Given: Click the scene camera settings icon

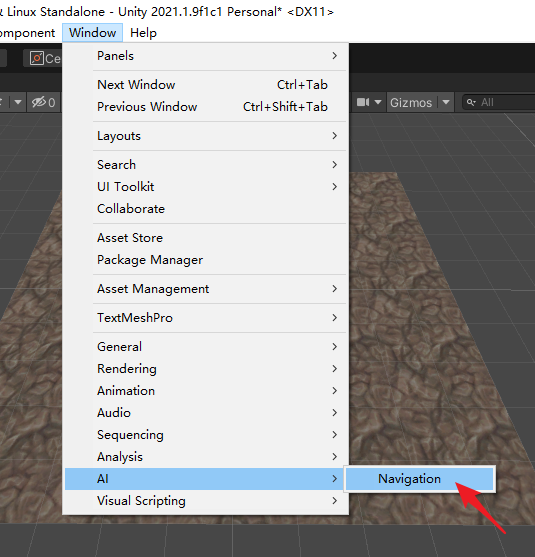Looking at the screenshot, I should point(363,103).
